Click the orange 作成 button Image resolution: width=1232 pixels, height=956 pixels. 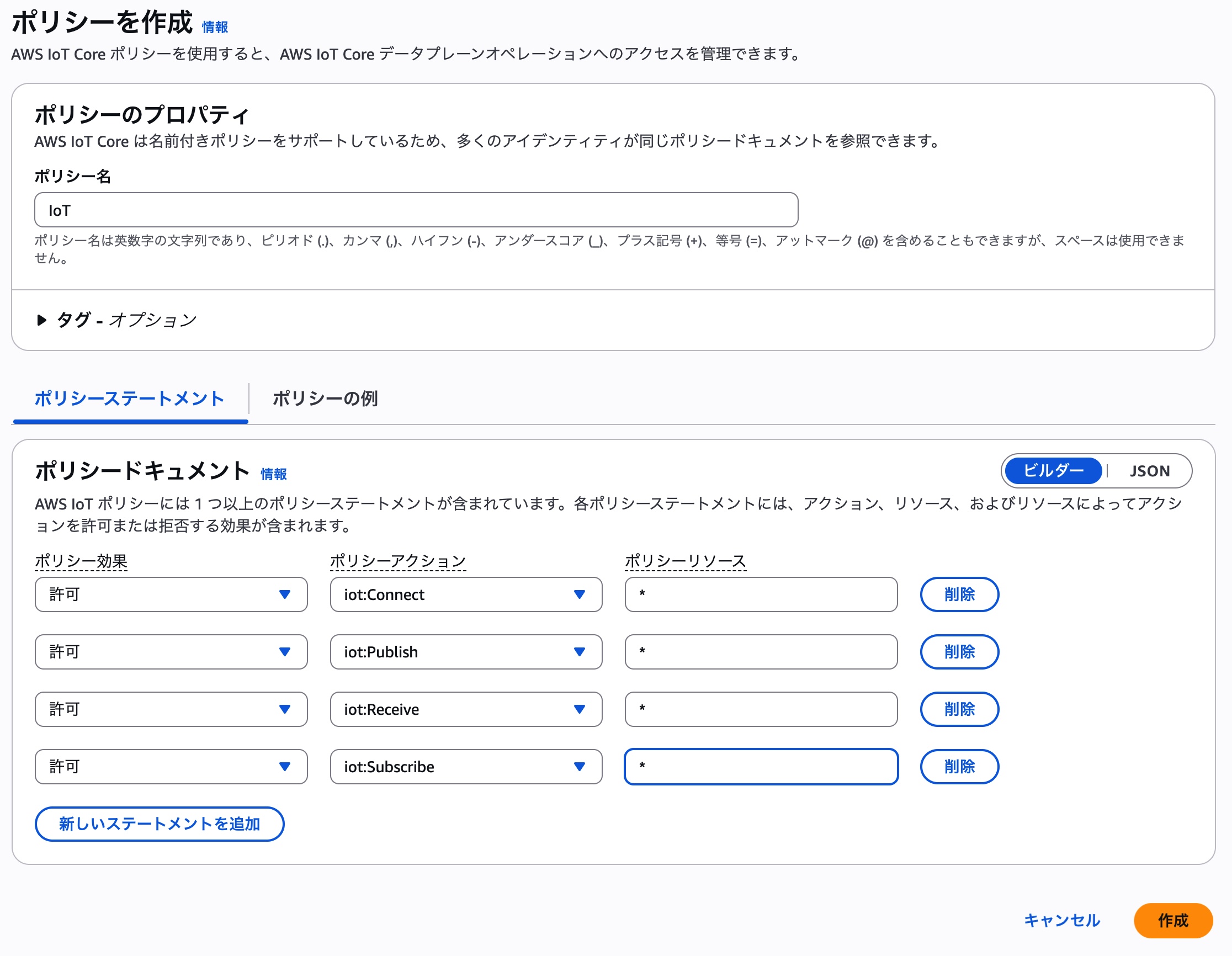coord(1173,921)
